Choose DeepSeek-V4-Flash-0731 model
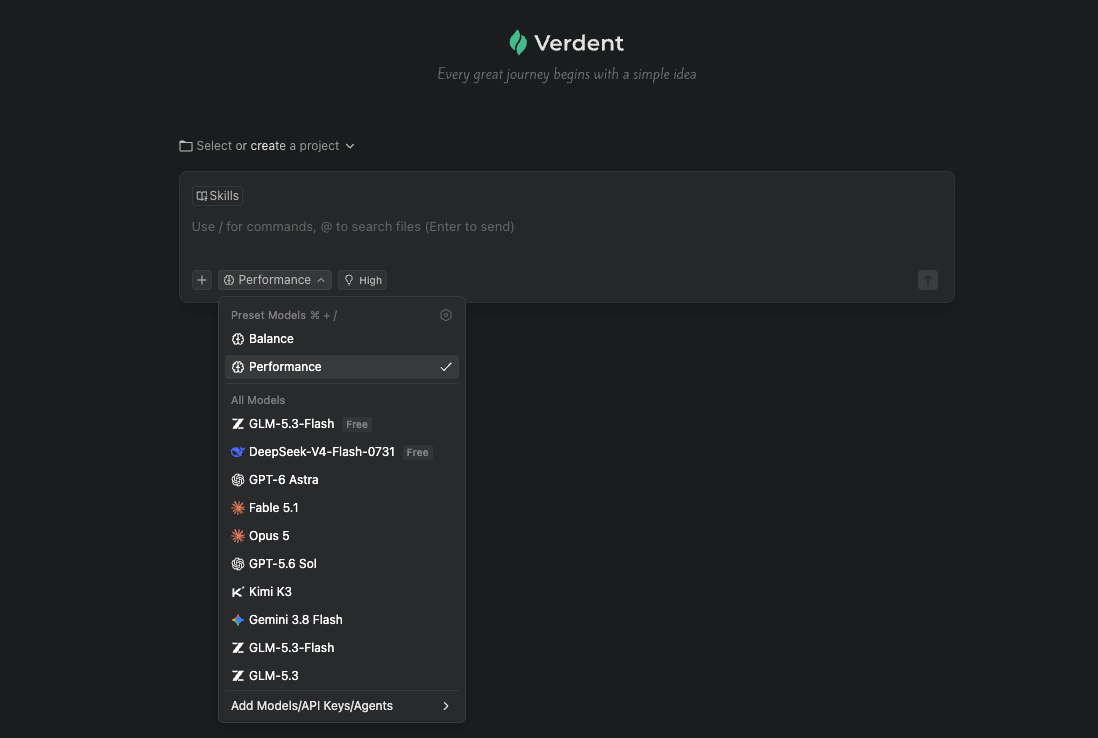 pyautogui.click(x=342, y=452)
